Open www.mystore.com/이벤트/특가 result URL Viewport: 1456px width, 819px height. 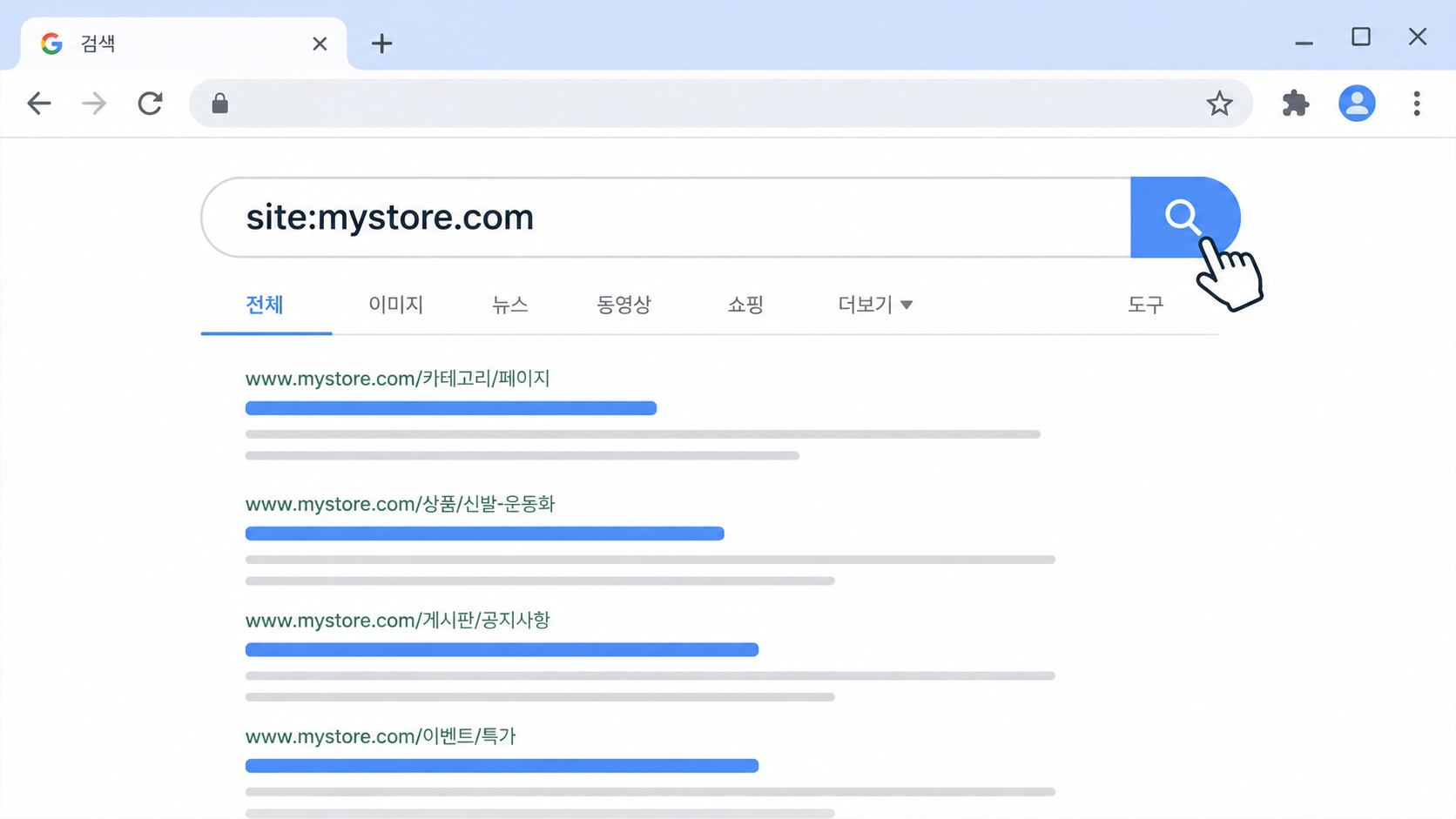(381, 736)
